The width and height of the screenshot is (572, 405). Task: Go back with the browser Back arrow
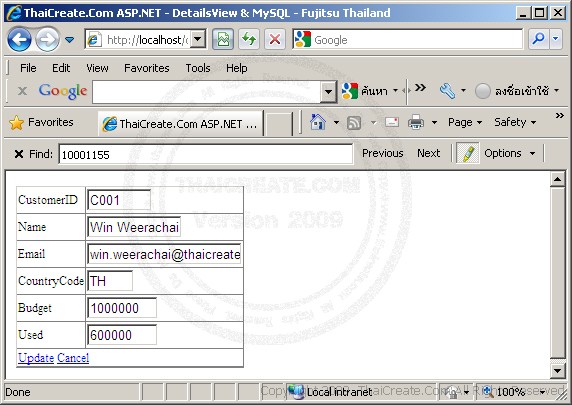pos(19,39)
